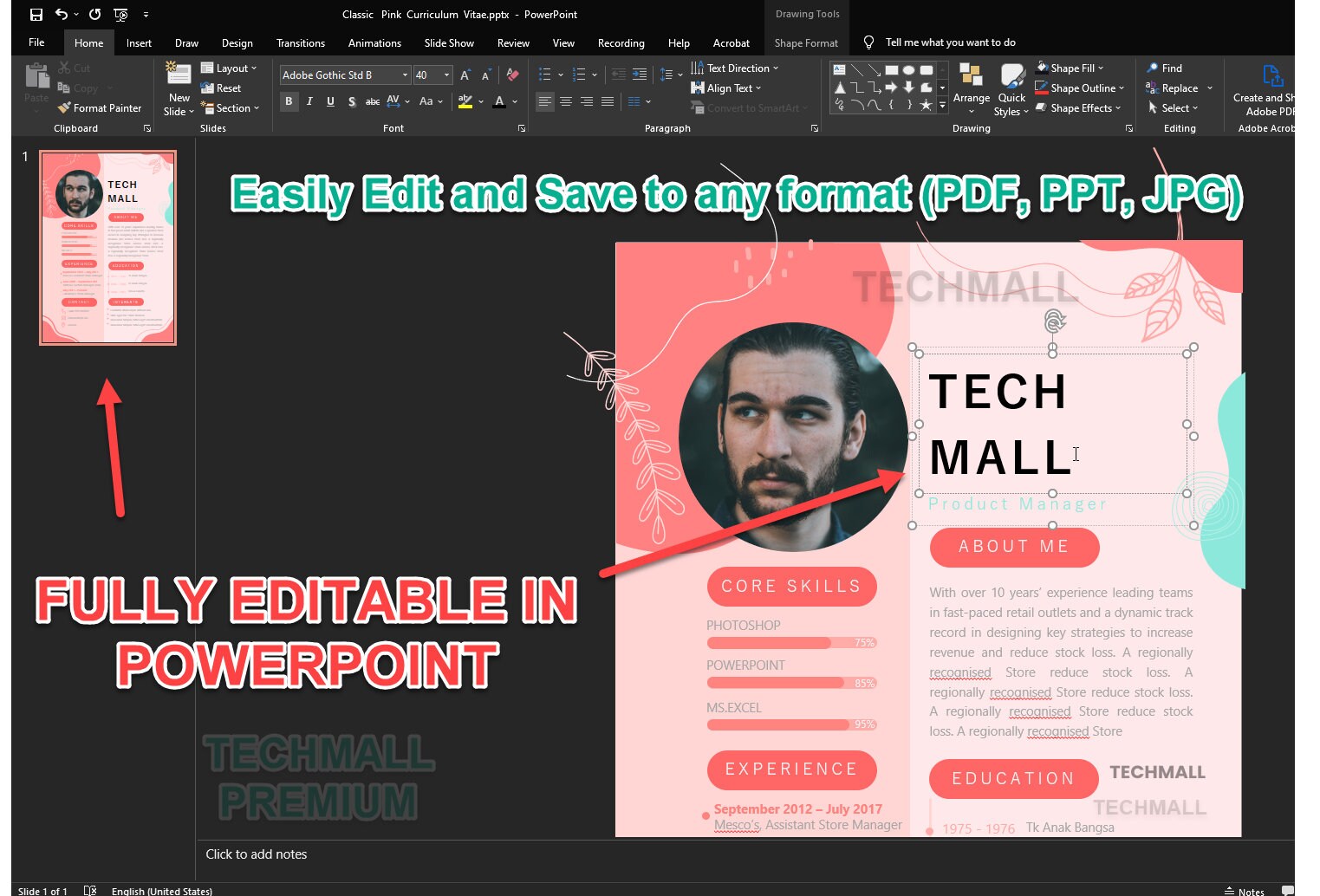The height and width of the screenshot is (896, 1320).
Task: Click the Increase Font Size icon
Action: point(465,75)
